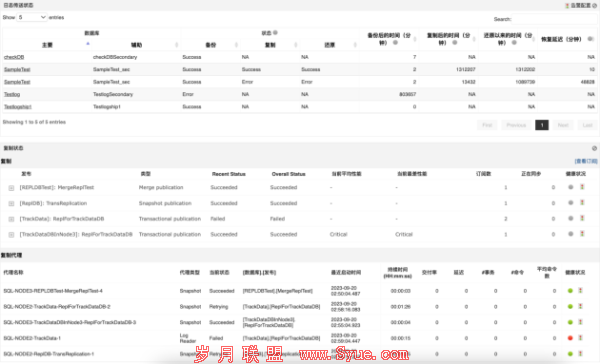Open the Testlog database link
This screenshot has height=364, width=600.
(12, 94)
